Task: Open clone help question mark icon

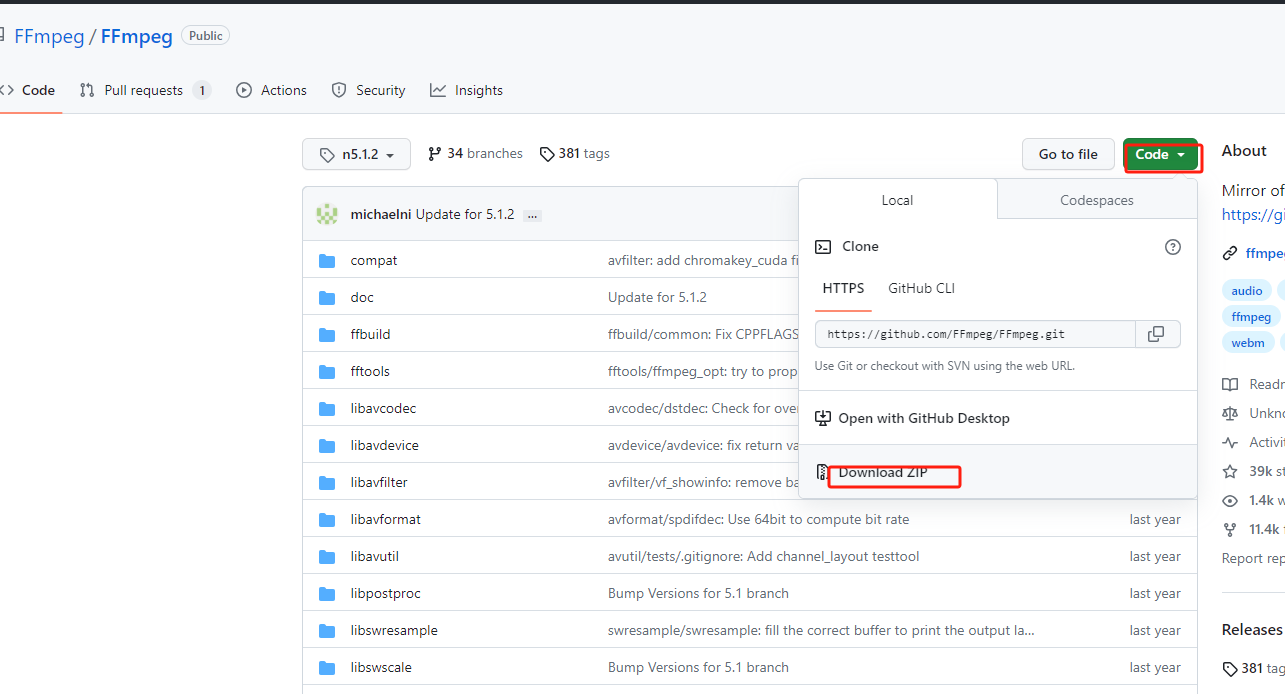Action: click(x=1173, y=247)
